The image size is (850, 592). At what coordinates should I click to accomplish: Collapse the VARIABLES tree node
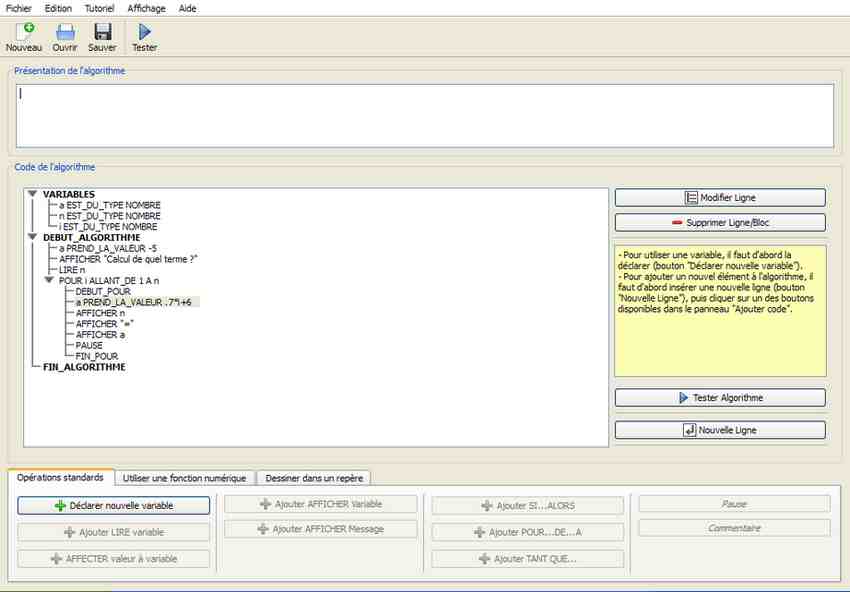32,194
